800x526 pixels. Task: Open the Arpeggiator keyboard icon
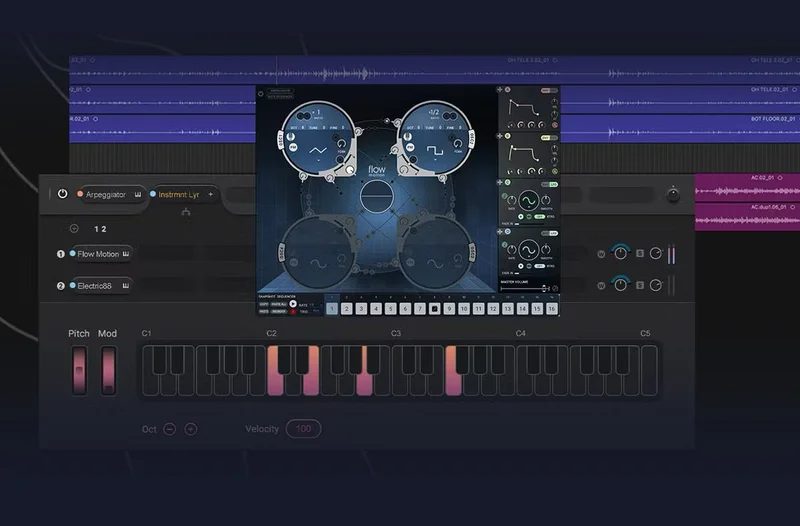click(138, 194)
